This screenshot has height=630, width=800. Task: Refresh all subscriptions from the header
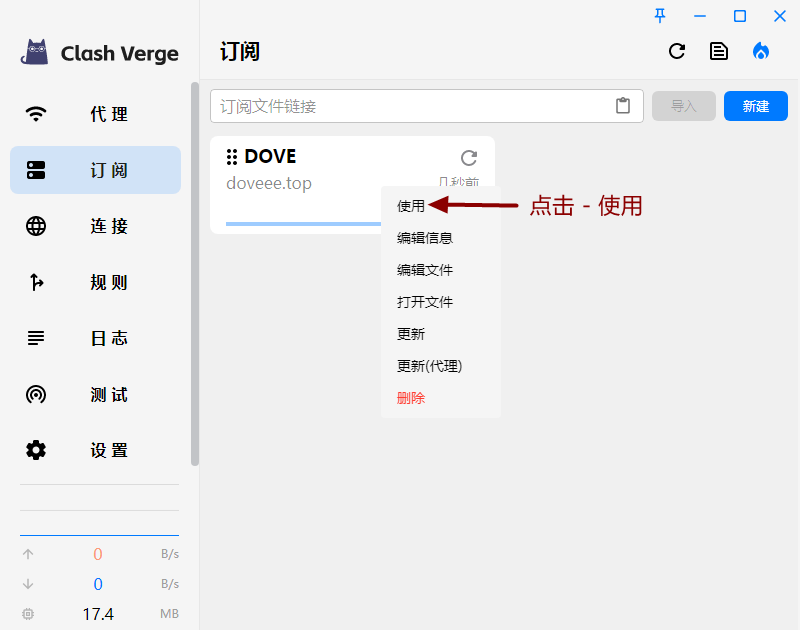pyautogui.click(x=677, y=51)
